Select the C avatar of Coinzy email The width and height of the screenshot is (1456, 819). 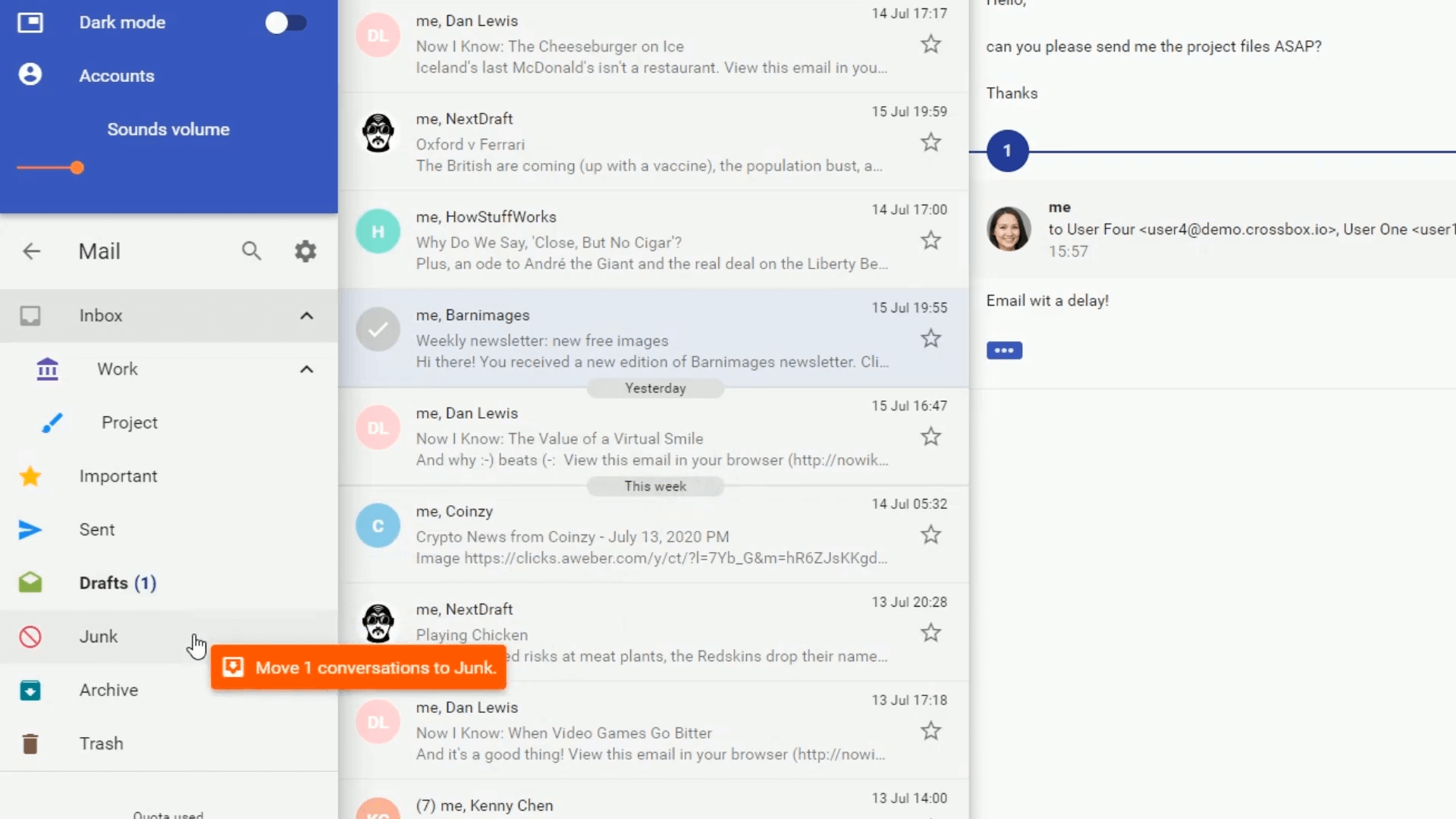click(x=378, y=526)
